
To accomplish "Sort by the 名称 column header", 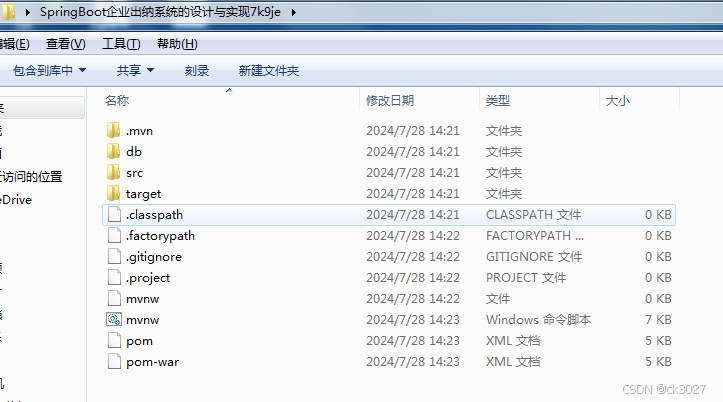I will pos(117,100).
